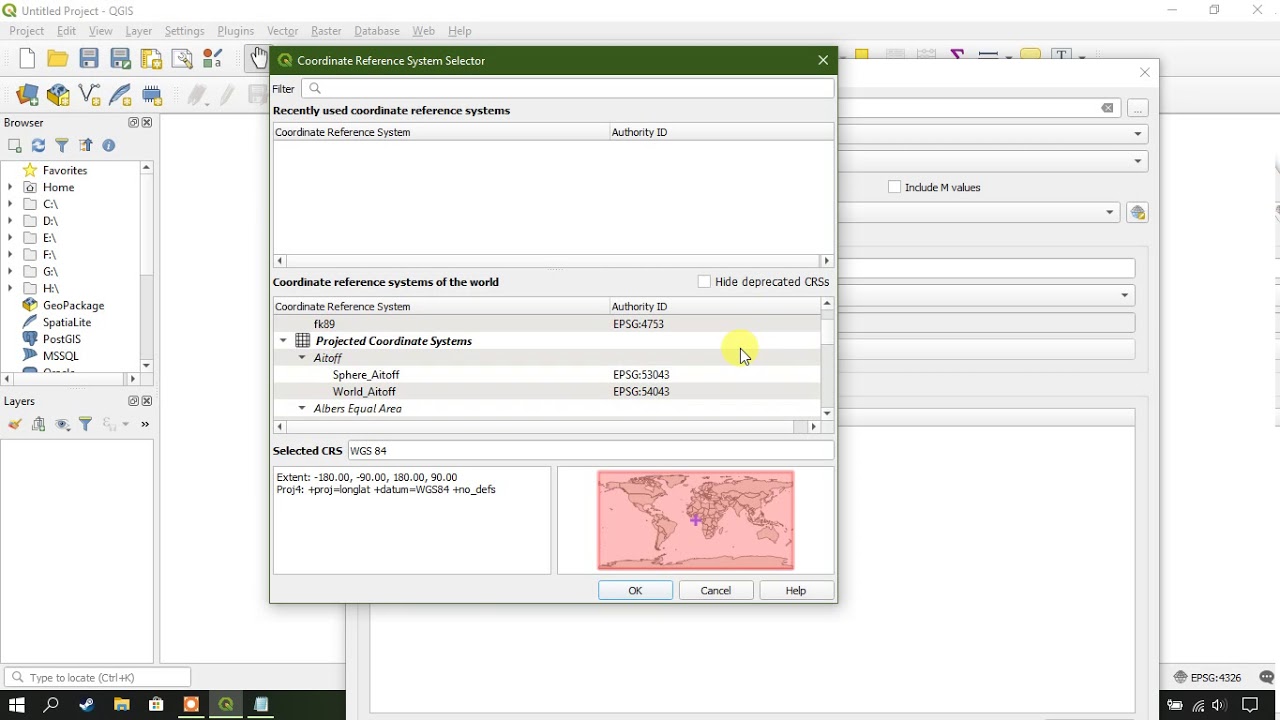Toggle Hide deprecated CRSs checkbox
The image size is (1280, 720).
pos(704,282)
